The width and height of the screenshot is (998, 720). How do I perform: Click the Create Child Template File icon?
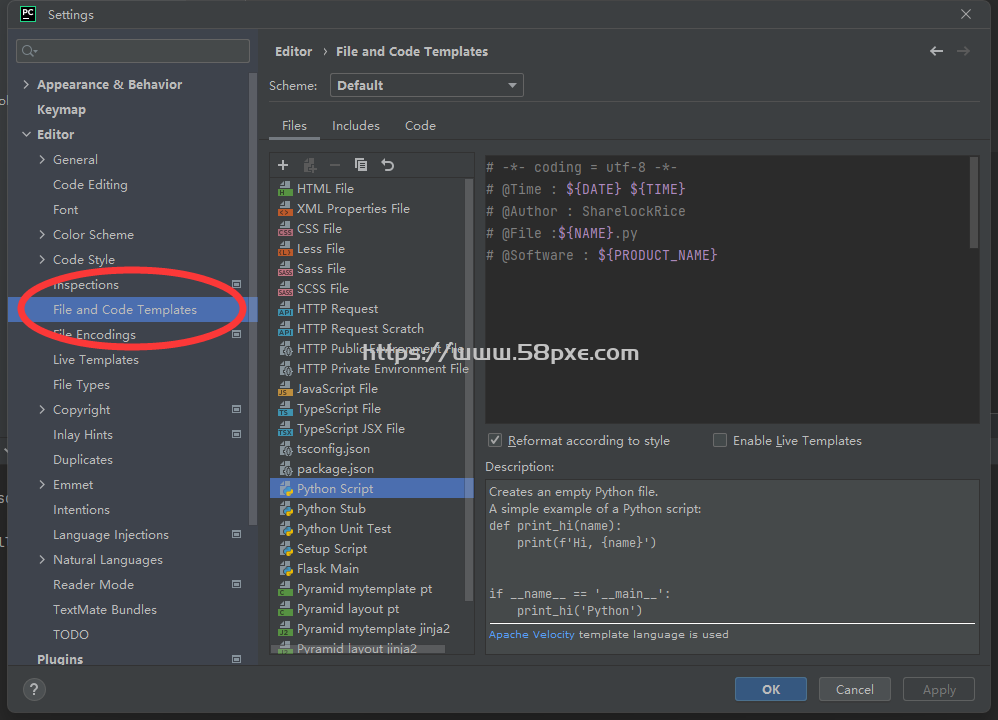pyautogui.click(x=310, y=166)
